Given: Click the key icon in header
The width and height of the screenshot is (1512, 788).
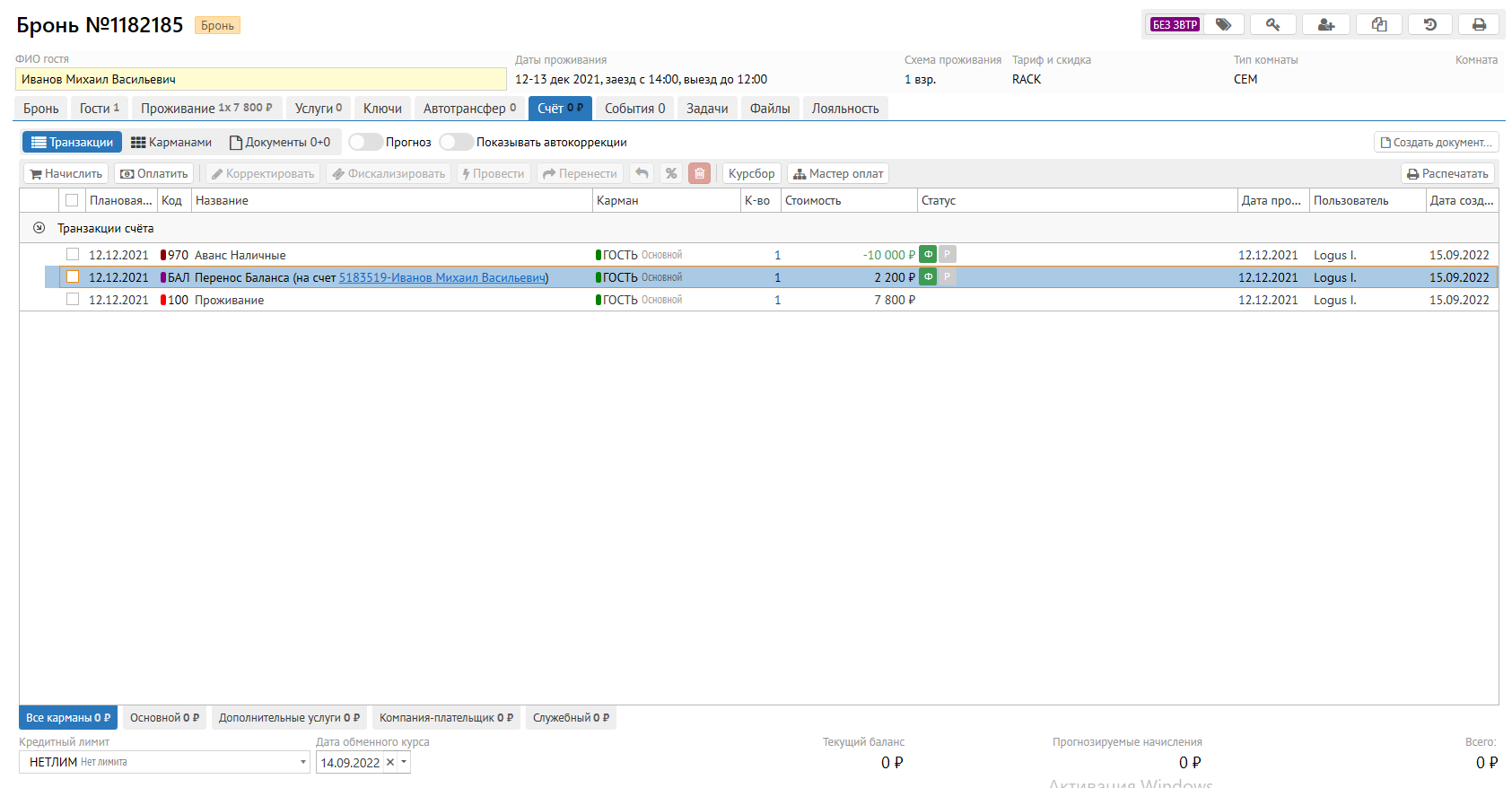Looking at the screenshot, I should 1272,24.
